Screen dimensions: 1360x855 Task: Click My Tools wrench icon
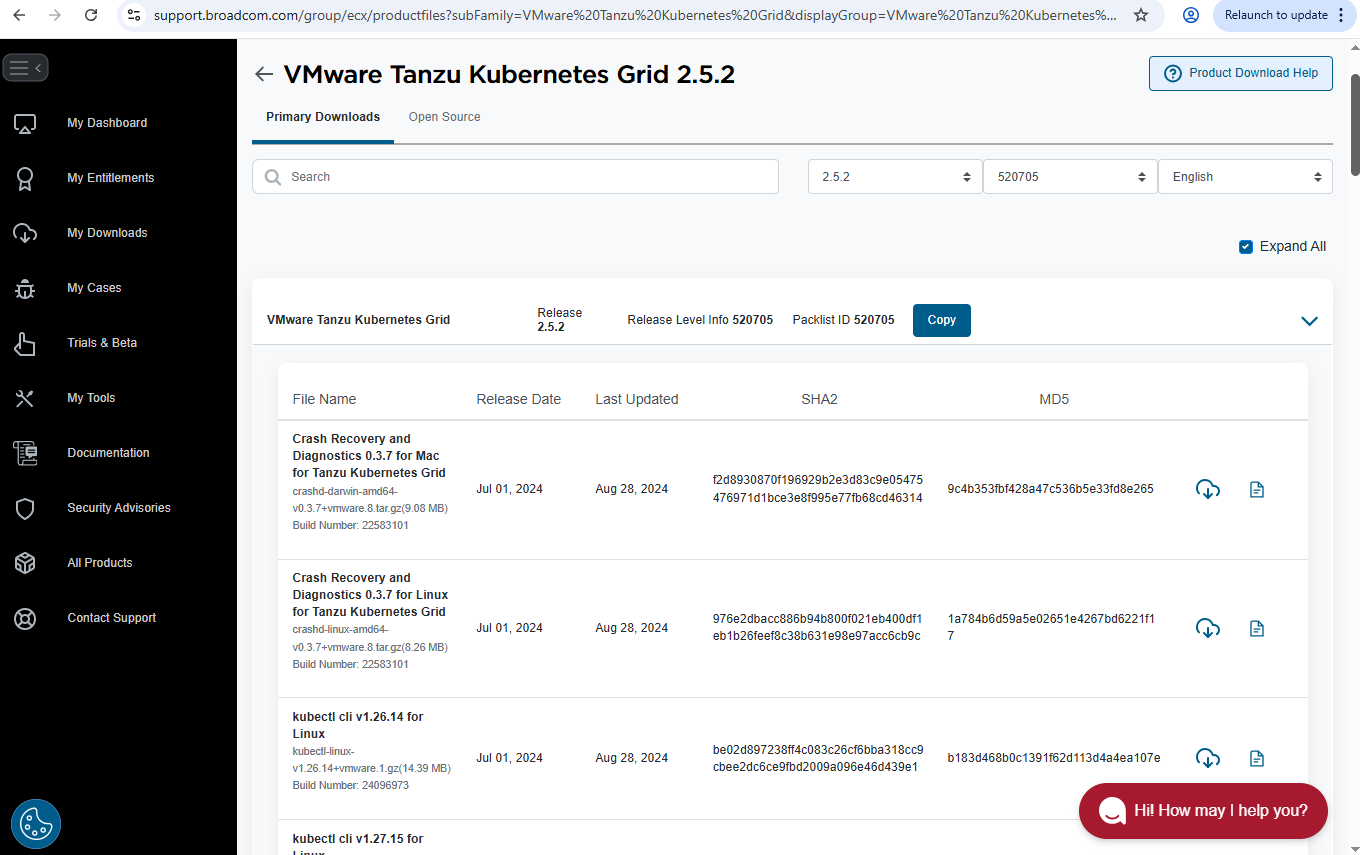tap(25, 398)
